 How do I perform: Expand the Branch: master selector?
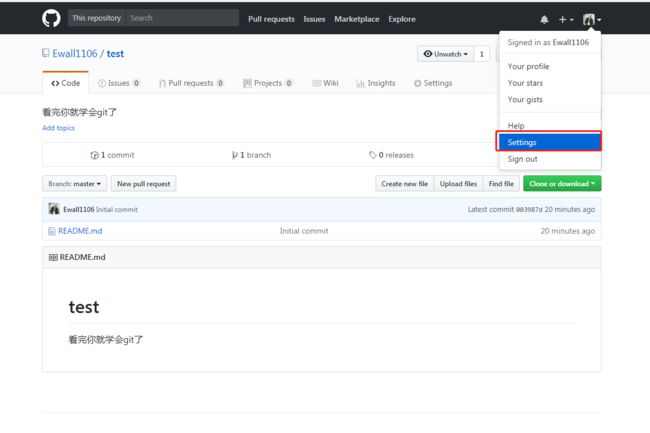point(75,184)
